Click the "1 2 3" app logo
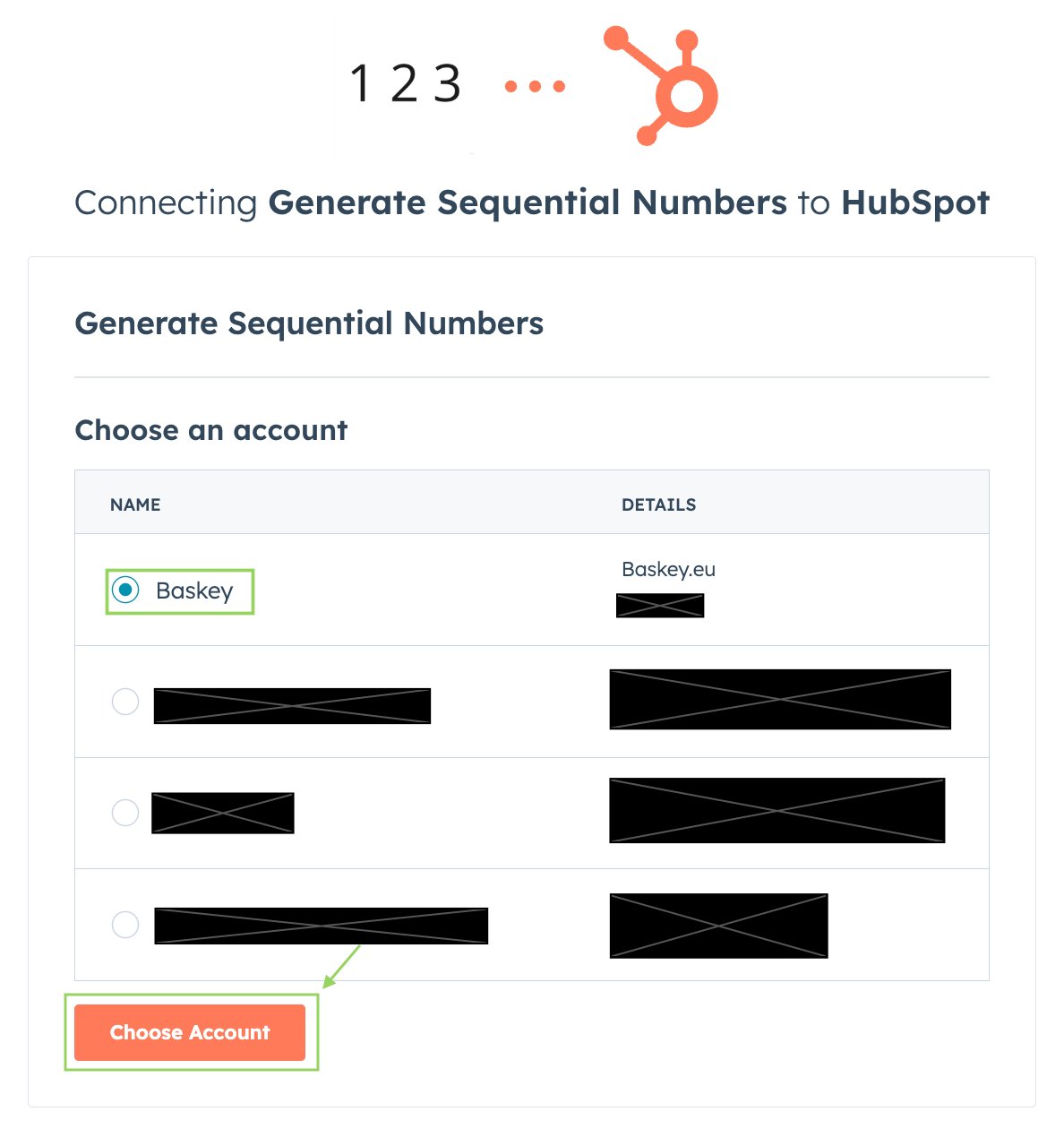 [406, 84]
